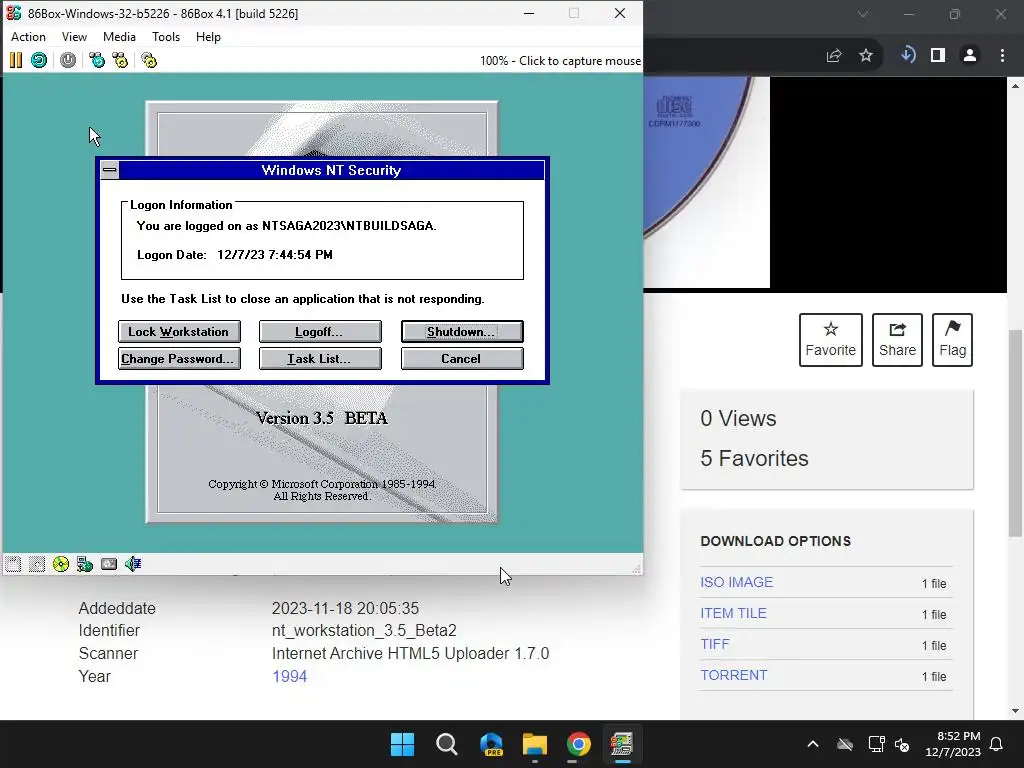Open the Help menu in 86Box
1024x768 pixels.
coord(208,37)
